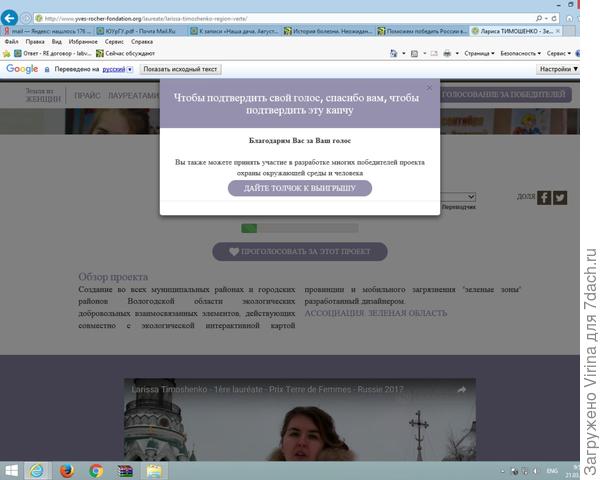Open 'АССОЦИАЦИЯ ЗЕЛЕНАЯ ОБЛАСТЬ' link
600x480 pixels.
tap(376, 313)
